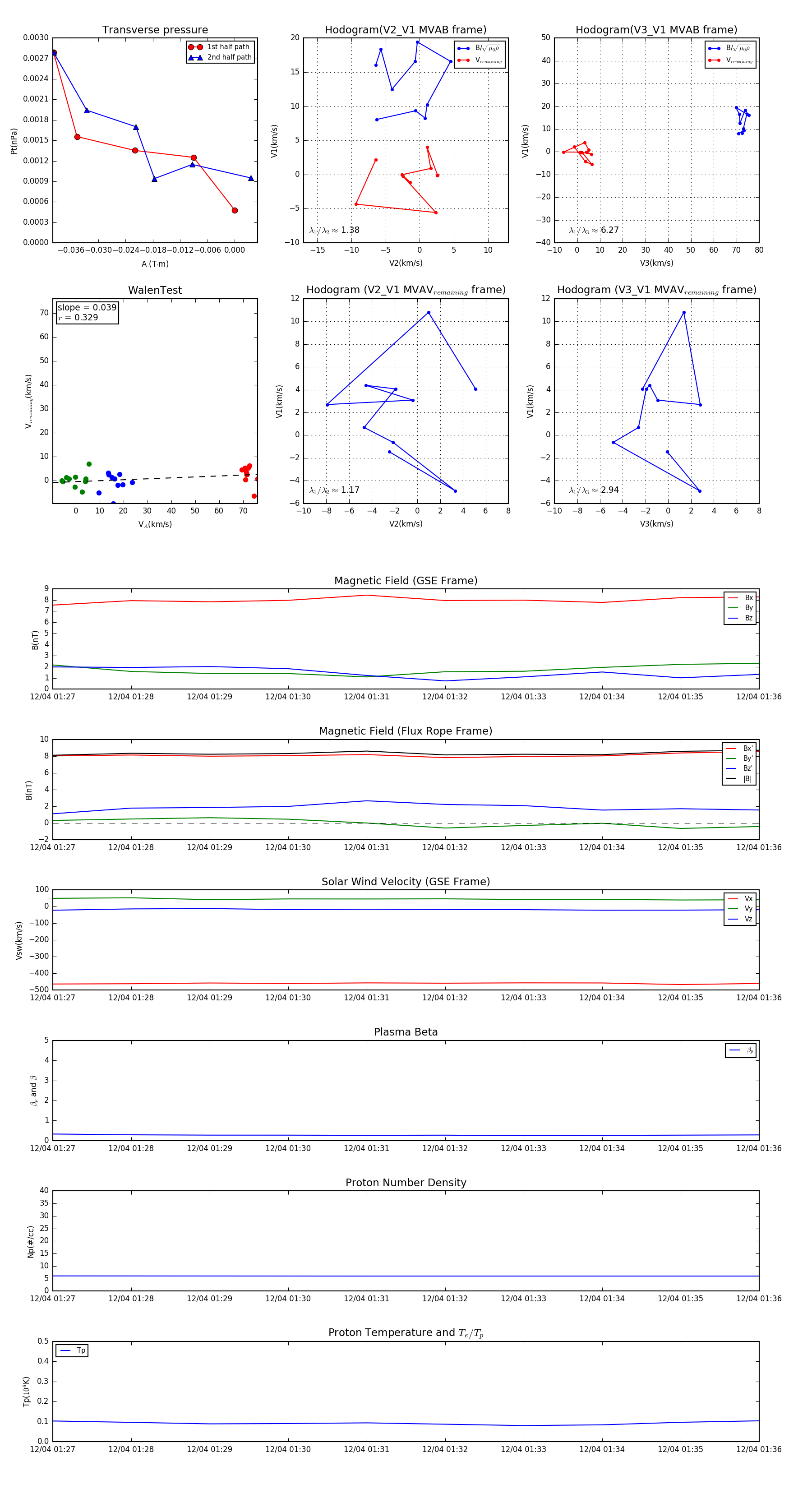
Task: Click the βp legend in Plasma Beta
Action: [741, 1050]
